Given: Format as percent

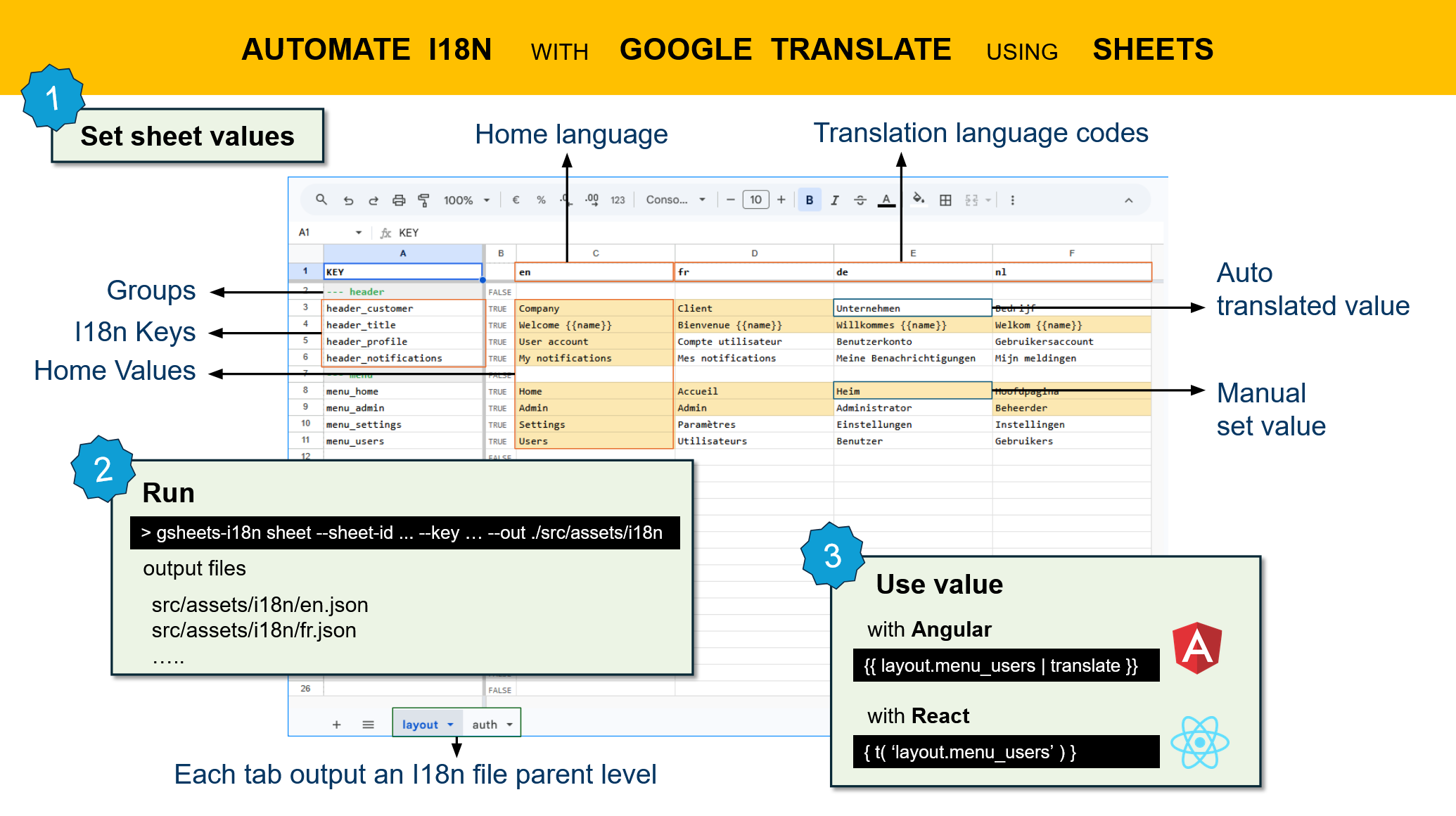Looking at the screenshot, I should pos(541,200).
